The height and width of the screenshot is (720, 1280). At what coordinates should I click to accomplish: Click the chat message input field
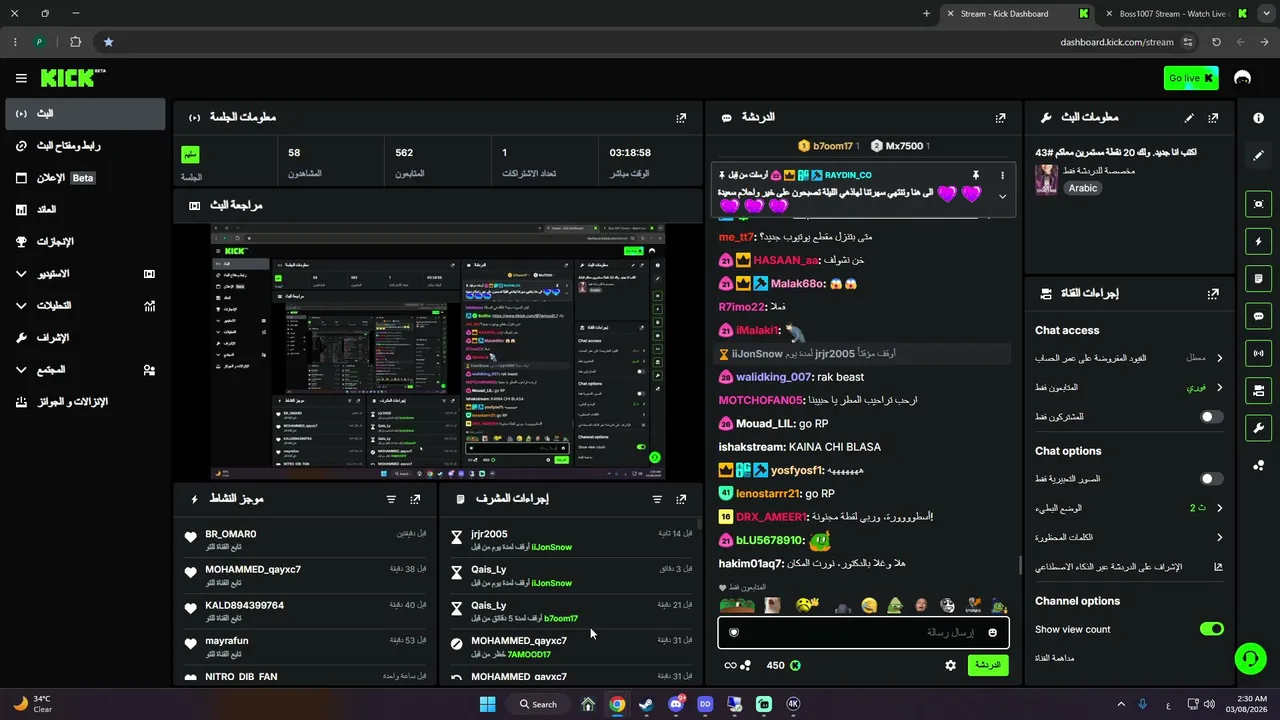coord(863,632)
